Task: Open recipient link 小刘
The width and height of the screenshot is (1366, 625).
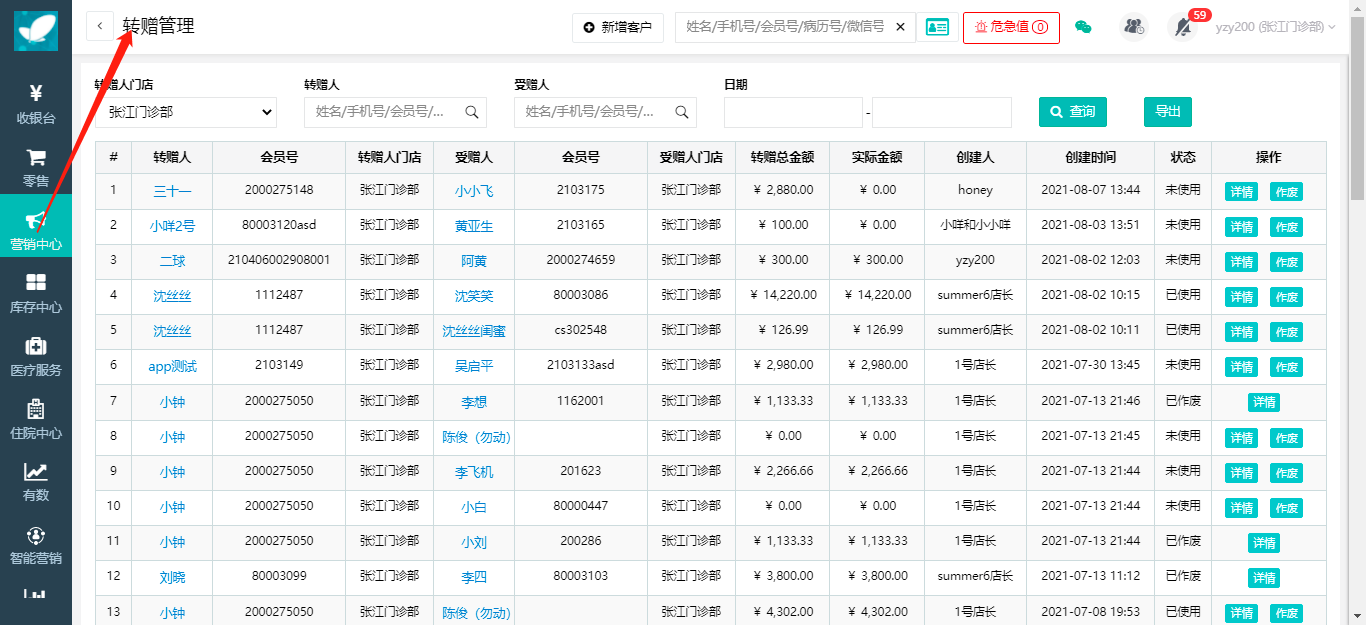Action: point(474,542)
